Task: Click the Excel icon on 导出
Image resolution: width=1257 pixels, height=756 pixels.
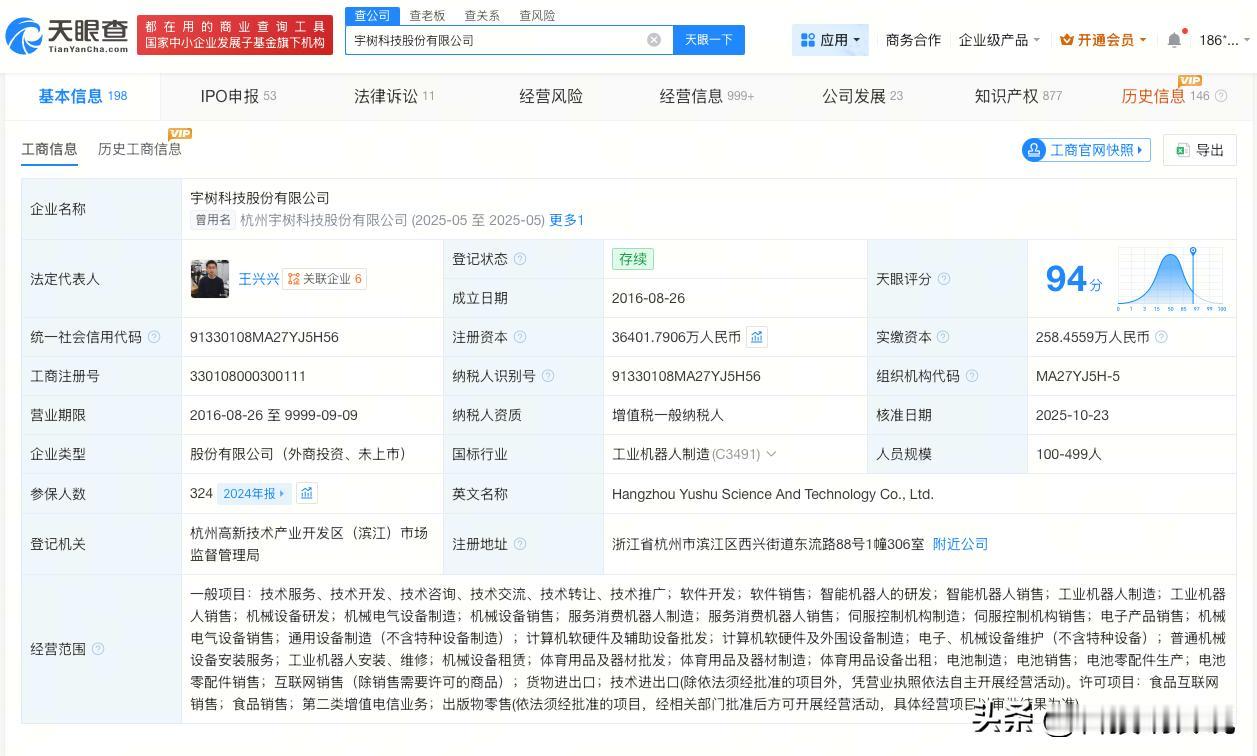Action: click(1182, 150)
